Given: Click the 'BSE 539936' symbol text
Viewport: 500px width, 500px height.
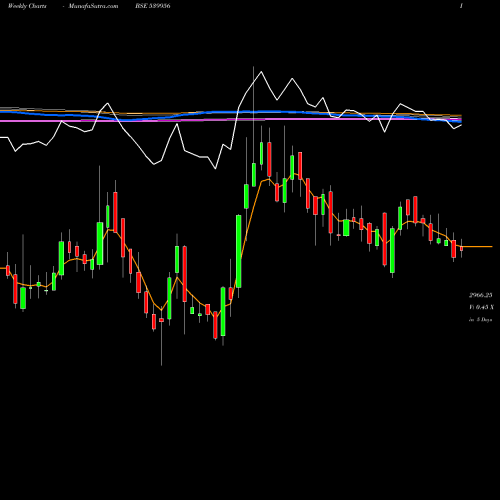Looking at the screenshot, I should 153,6.
